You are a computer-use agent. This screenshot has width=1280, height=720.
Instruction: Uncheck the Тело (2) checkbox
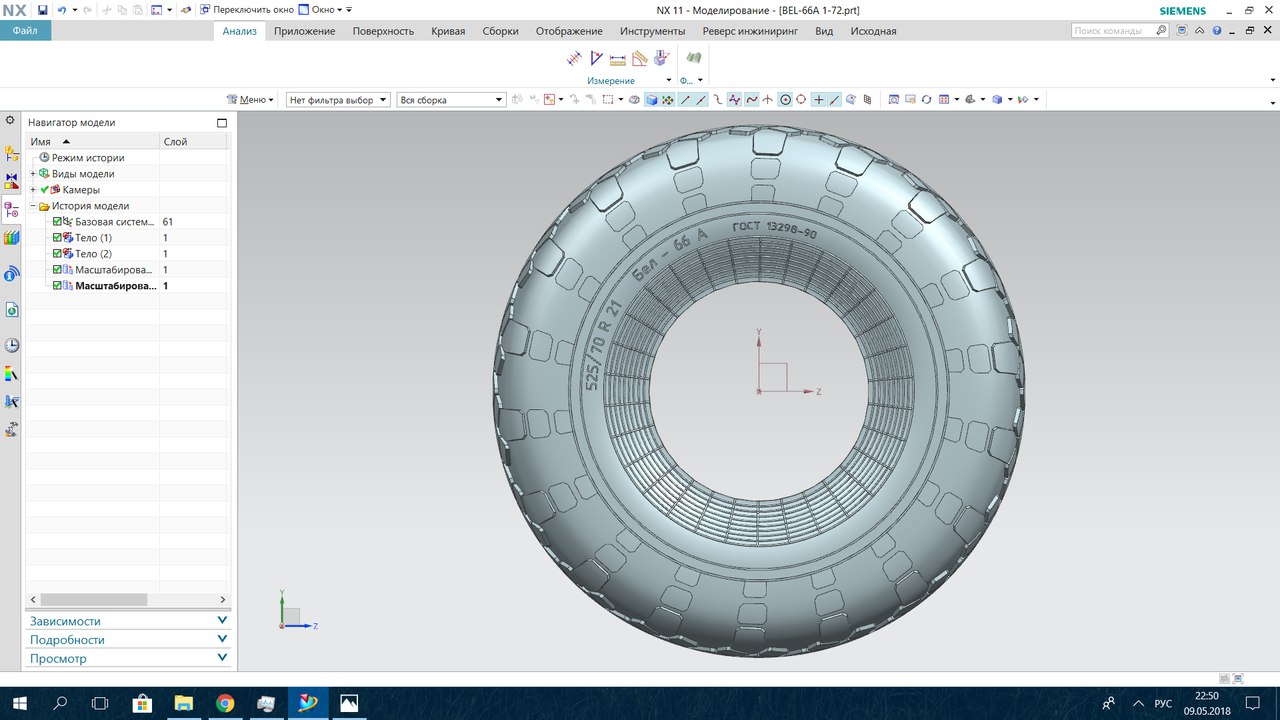pos(57,254)
